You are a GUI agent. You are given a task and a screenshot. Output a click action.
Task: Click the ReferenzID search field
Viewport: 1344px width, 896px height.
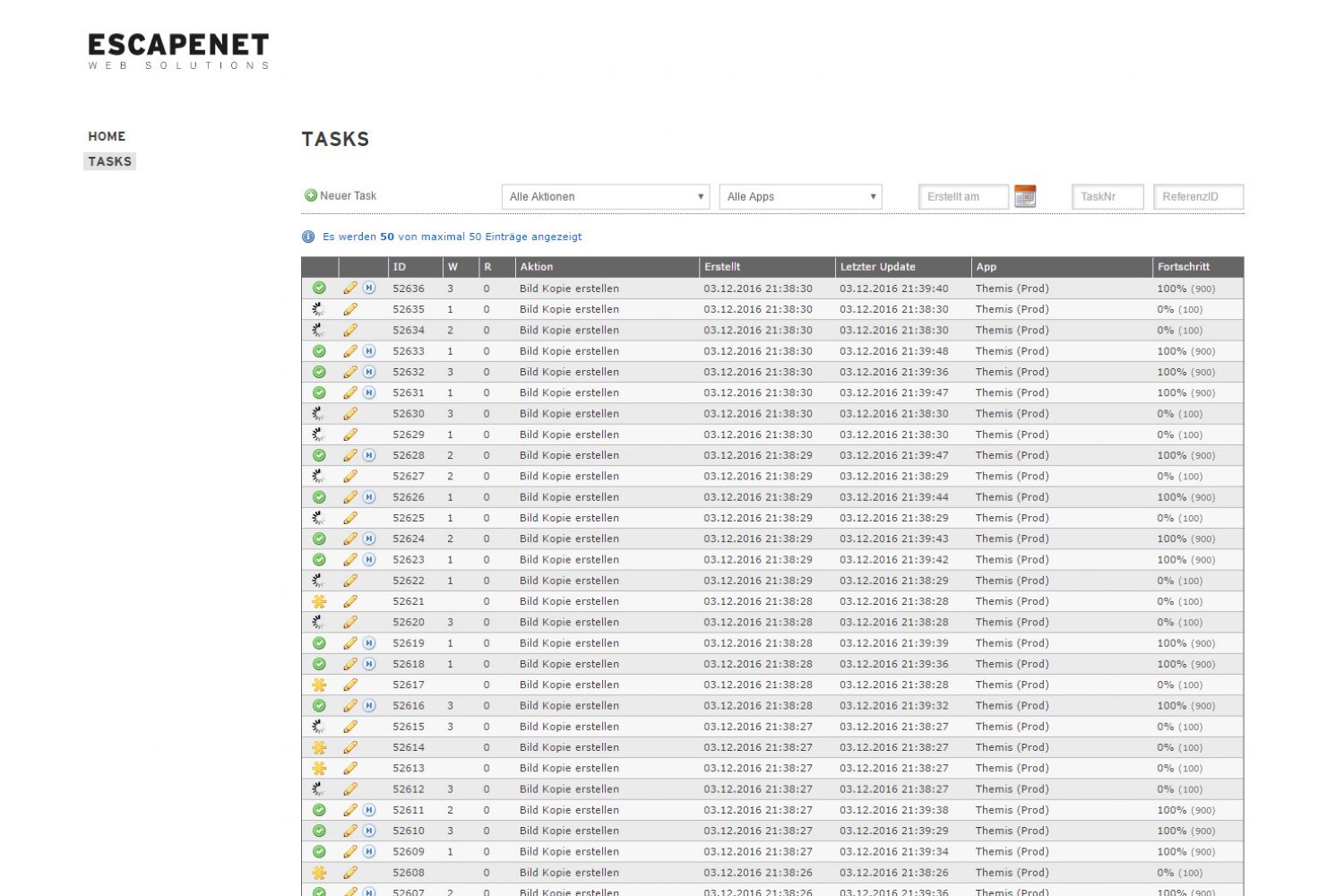point(1198,197)
